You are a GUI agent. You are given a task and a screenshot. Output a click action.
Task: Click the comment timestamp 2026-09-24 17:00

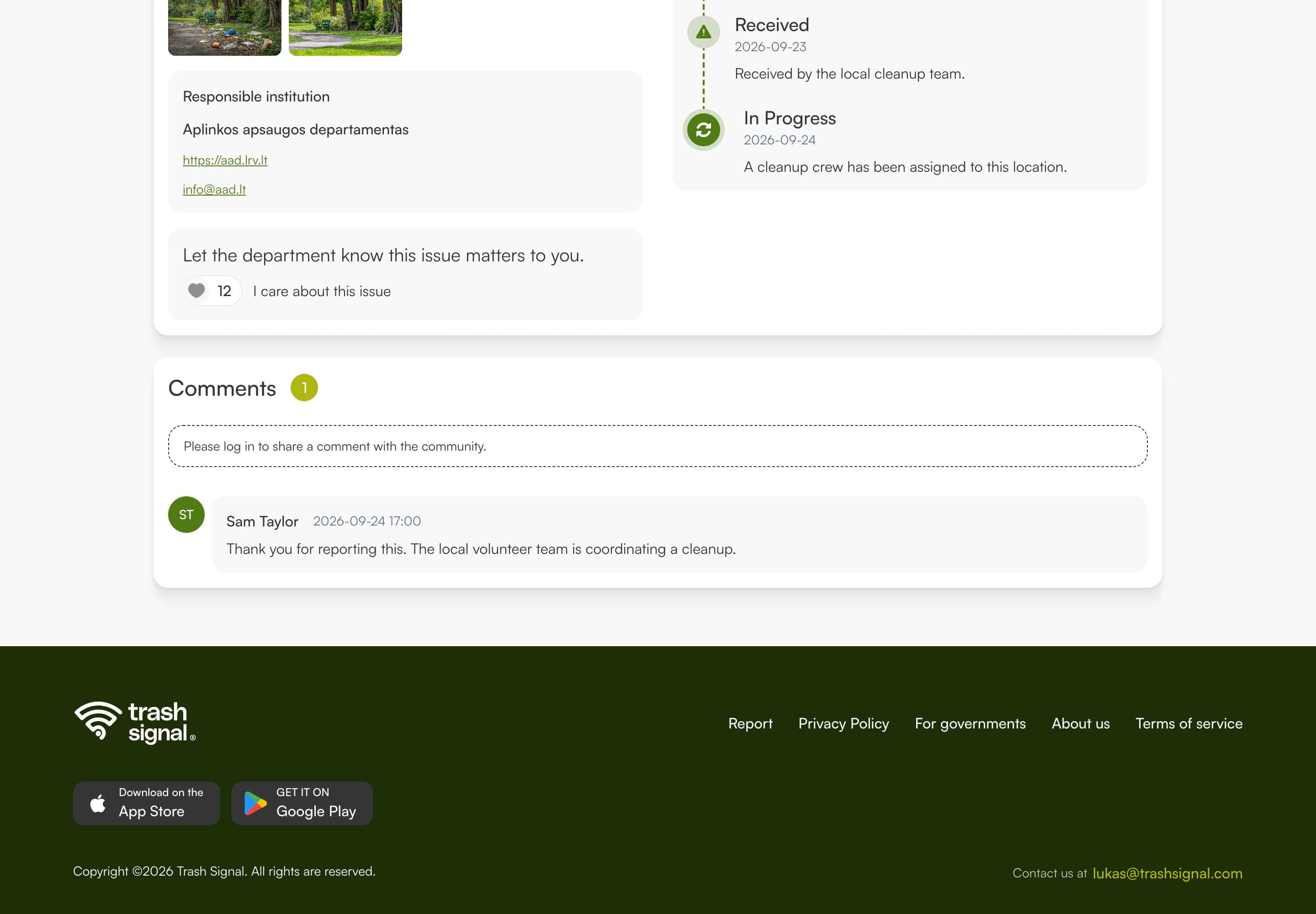[366, 521]
